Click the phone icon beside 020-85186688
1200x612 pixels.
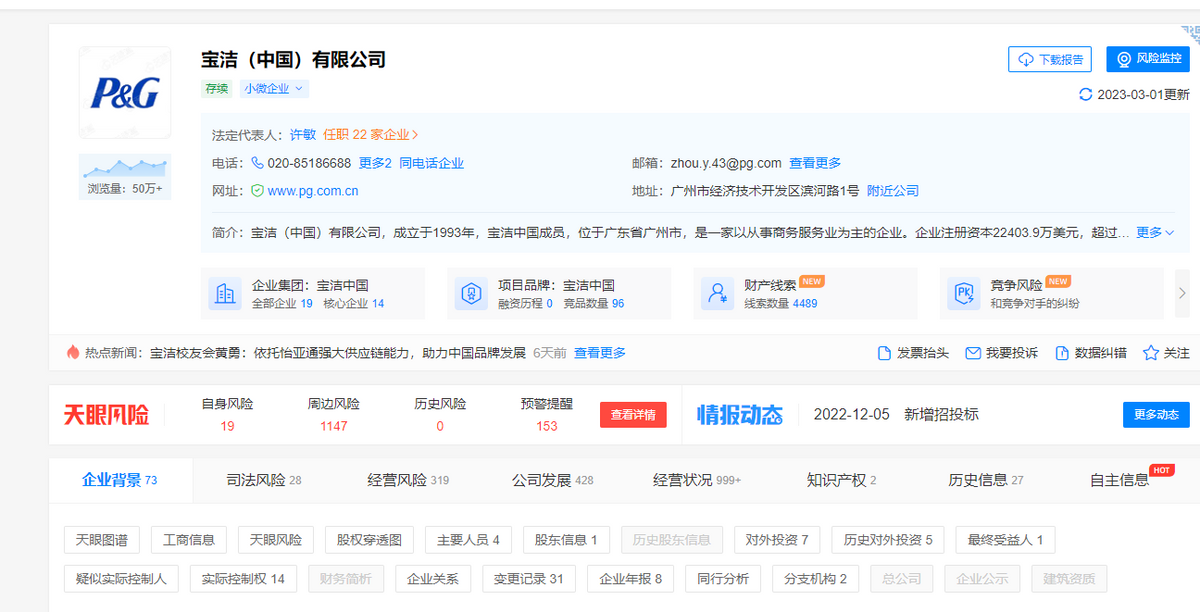[x=258, y=163]
